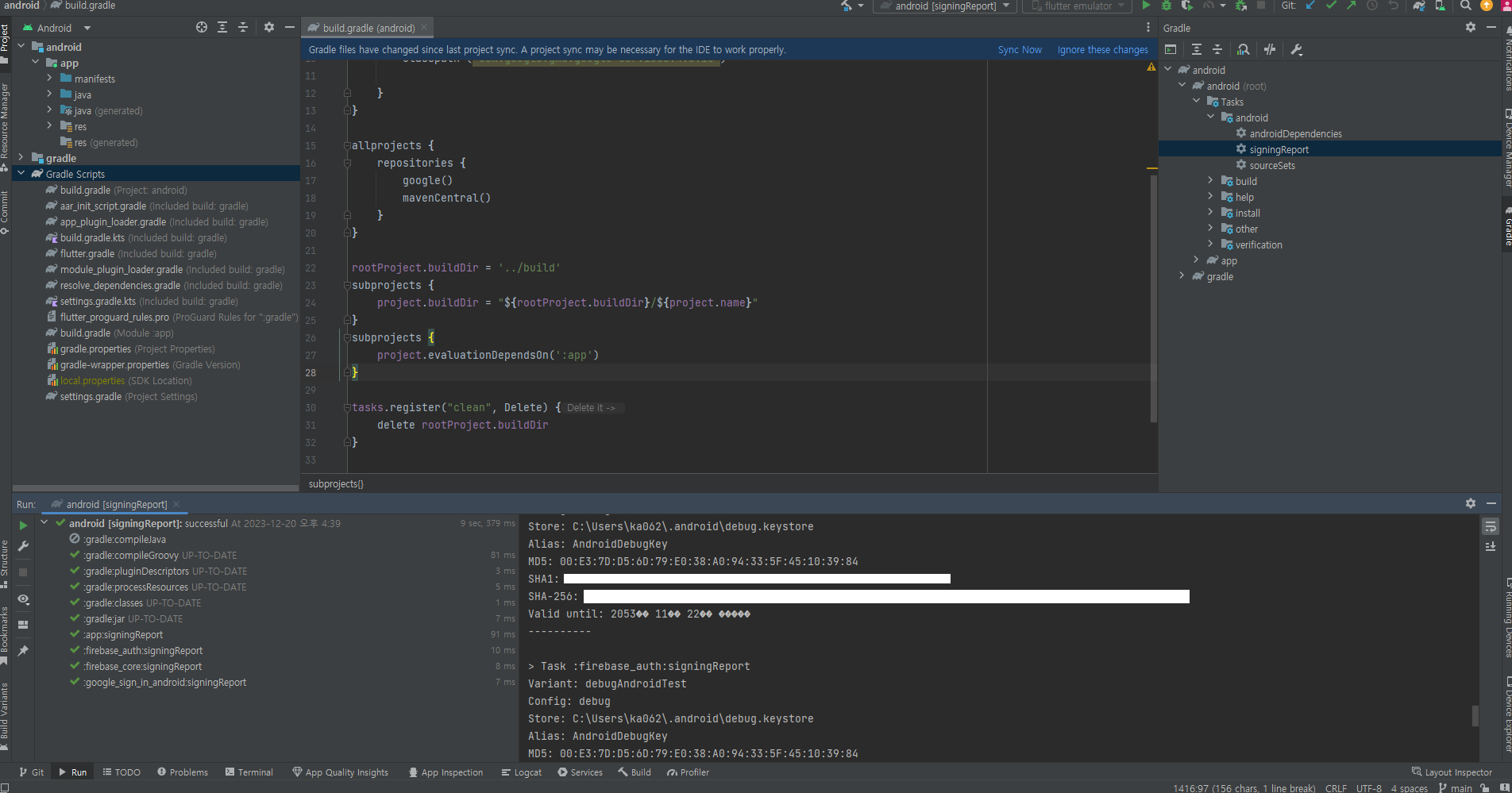Click the editor vertical scrollbar
1512x793 pixels.
[1153, 298]
